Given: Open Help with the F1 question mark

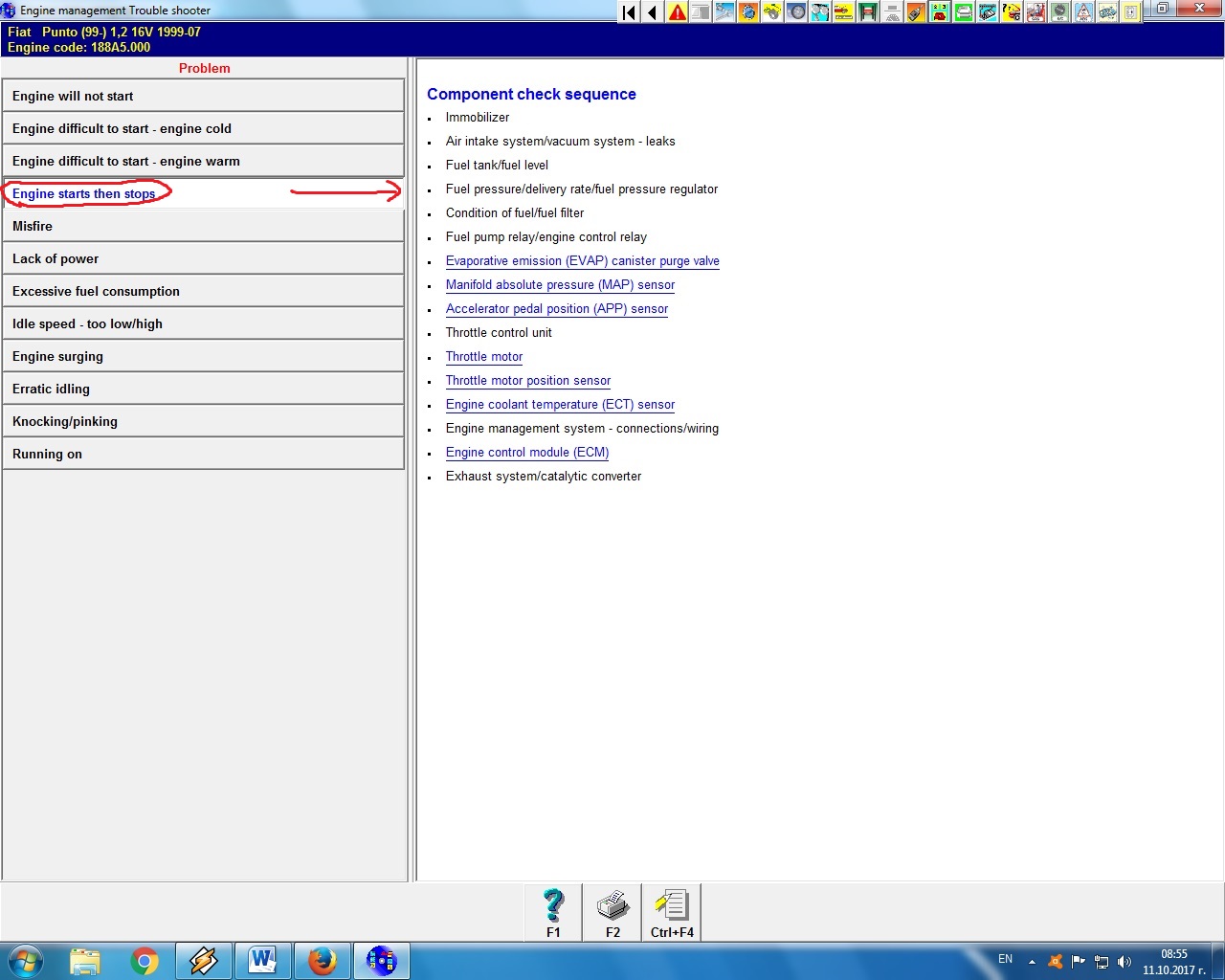Looking at the screenshot, I should coord(553,912).
